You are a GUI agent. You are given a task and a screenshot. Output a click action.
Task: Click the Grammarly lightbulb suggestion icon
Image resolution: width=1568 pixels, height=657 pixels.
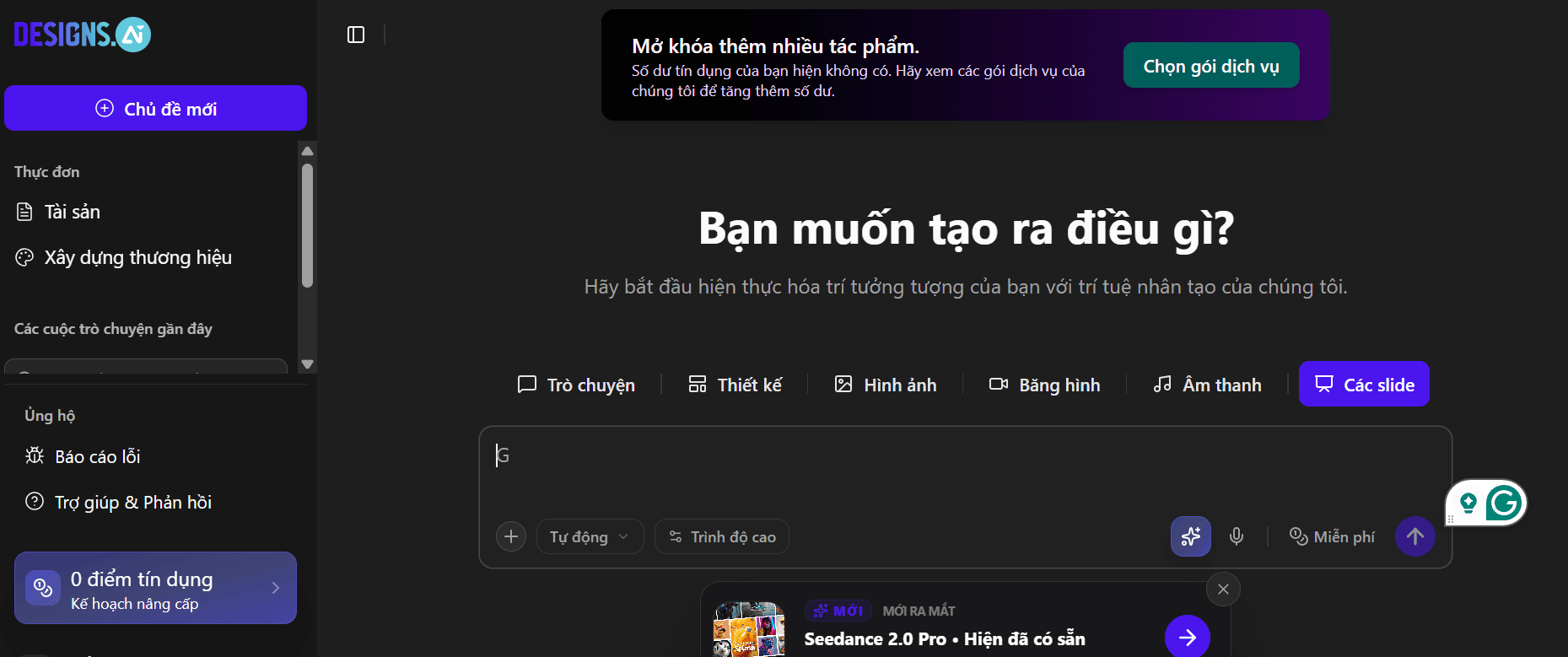(x=1468, y=504)
